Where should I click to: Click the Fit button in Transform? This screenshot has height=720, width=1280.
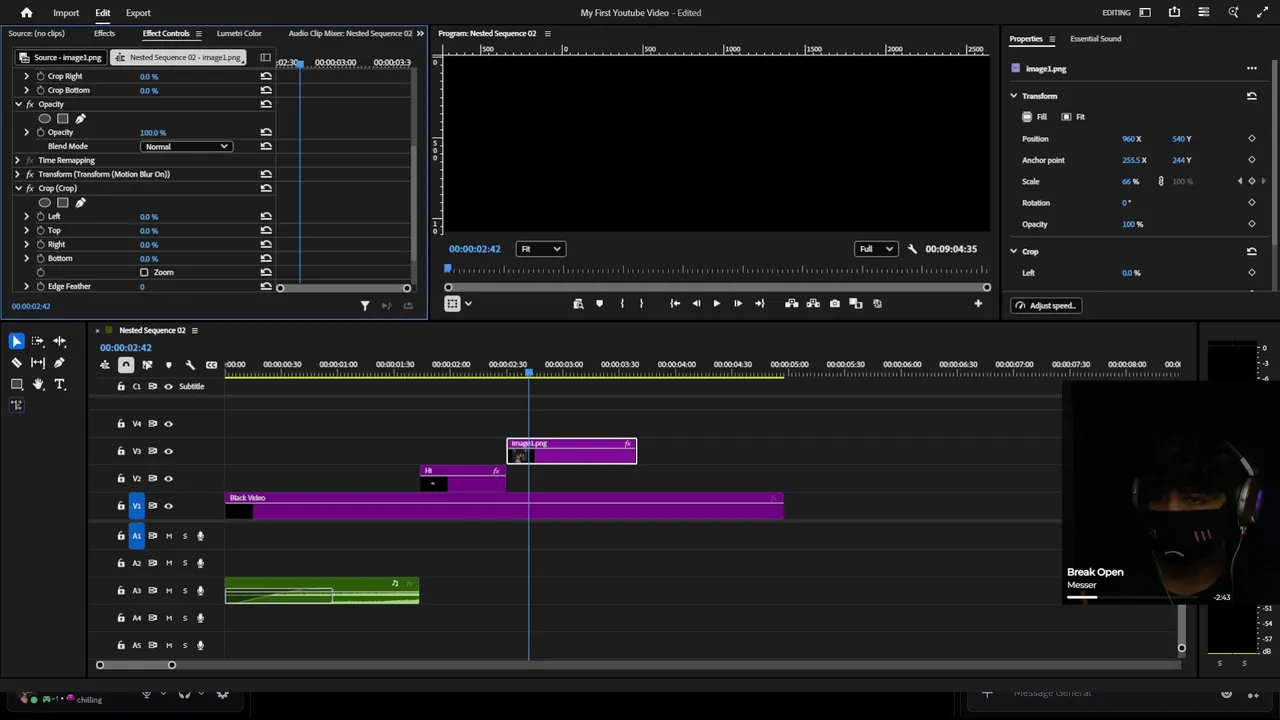coord(1074,117)
